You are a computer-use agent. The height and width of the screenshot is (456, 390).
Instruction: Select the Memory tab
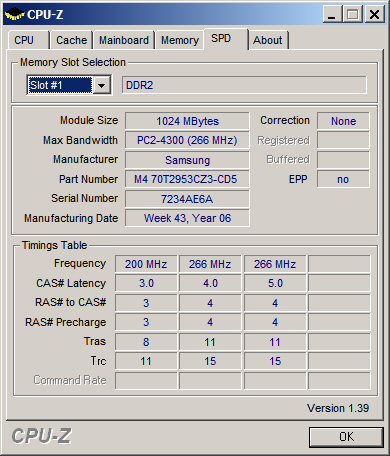click(180, 40)
